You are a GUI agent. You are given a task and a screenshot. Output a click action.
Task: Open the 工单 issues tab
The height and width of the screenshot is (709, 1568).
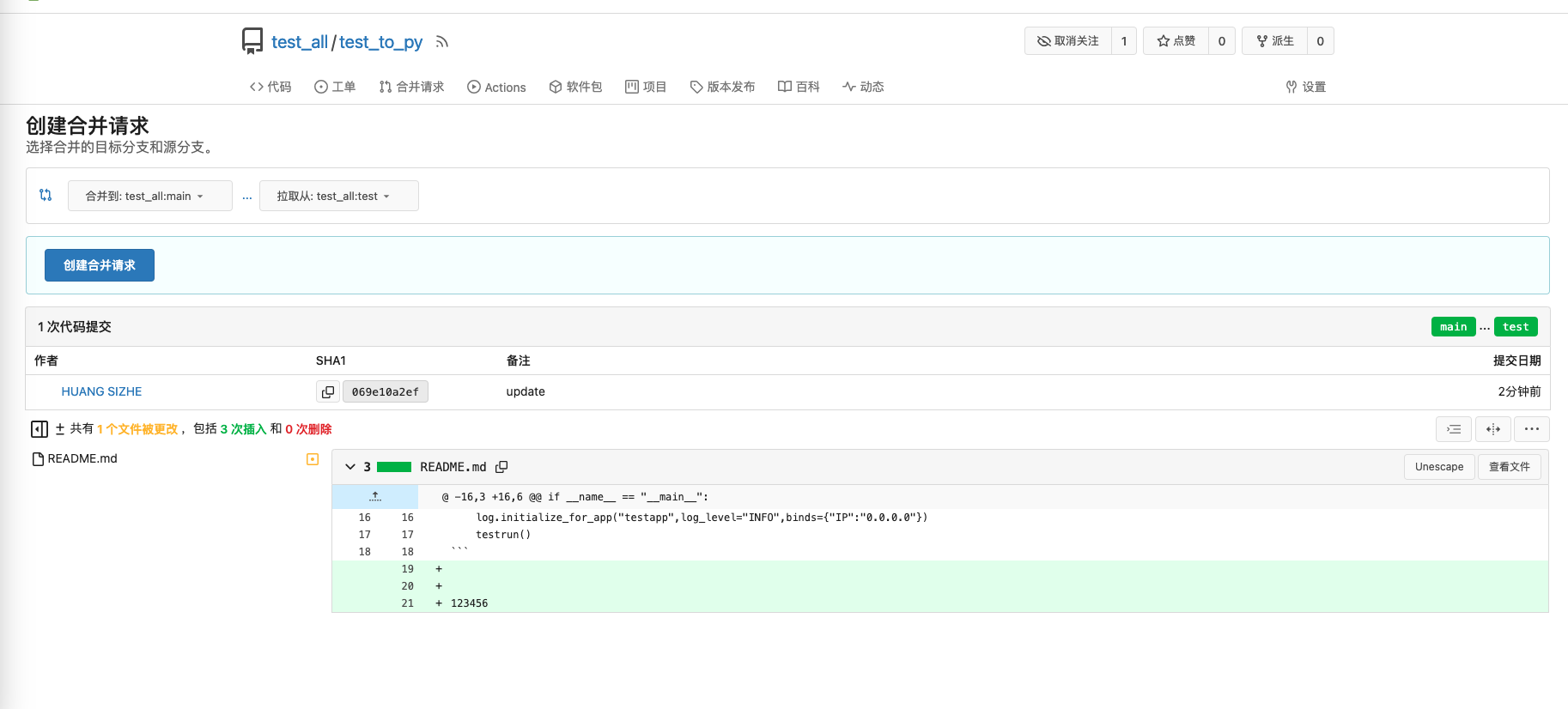pyautogui.click(x=335, y=87)
